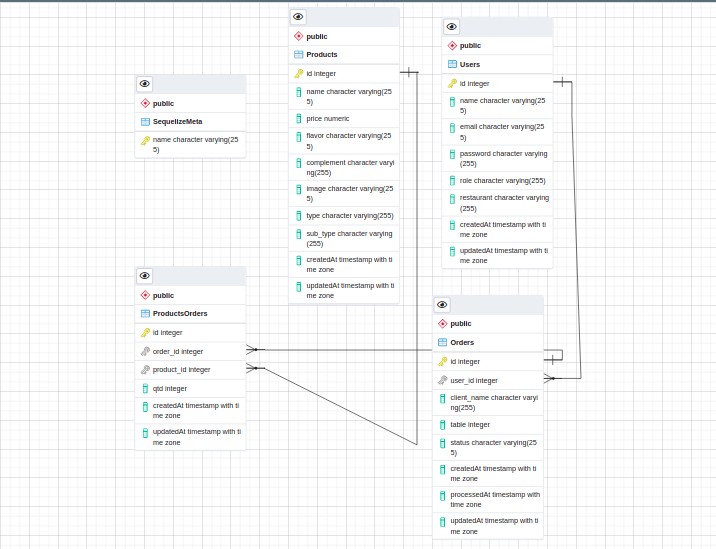Screen dimensions: 716x549
Task: Click the public schema icon in Products
Action: 299,36
